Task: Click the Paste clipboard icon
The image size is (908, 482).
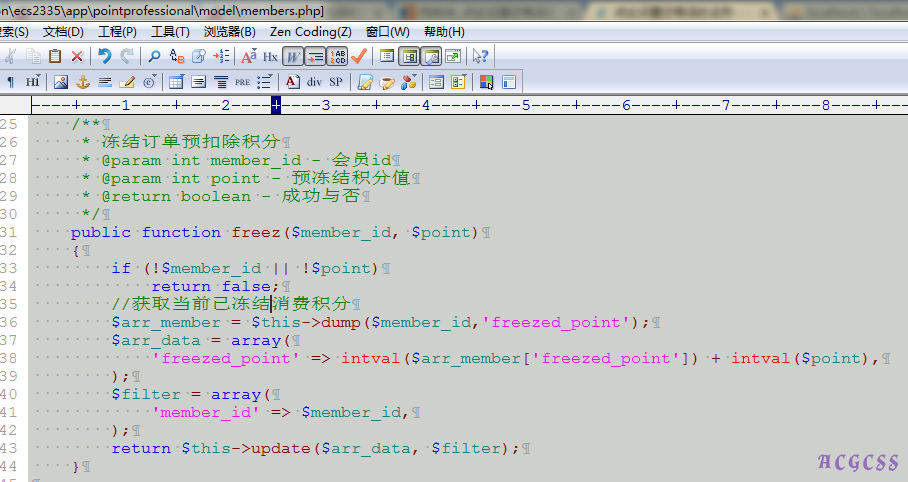Action: coord(55,56)
